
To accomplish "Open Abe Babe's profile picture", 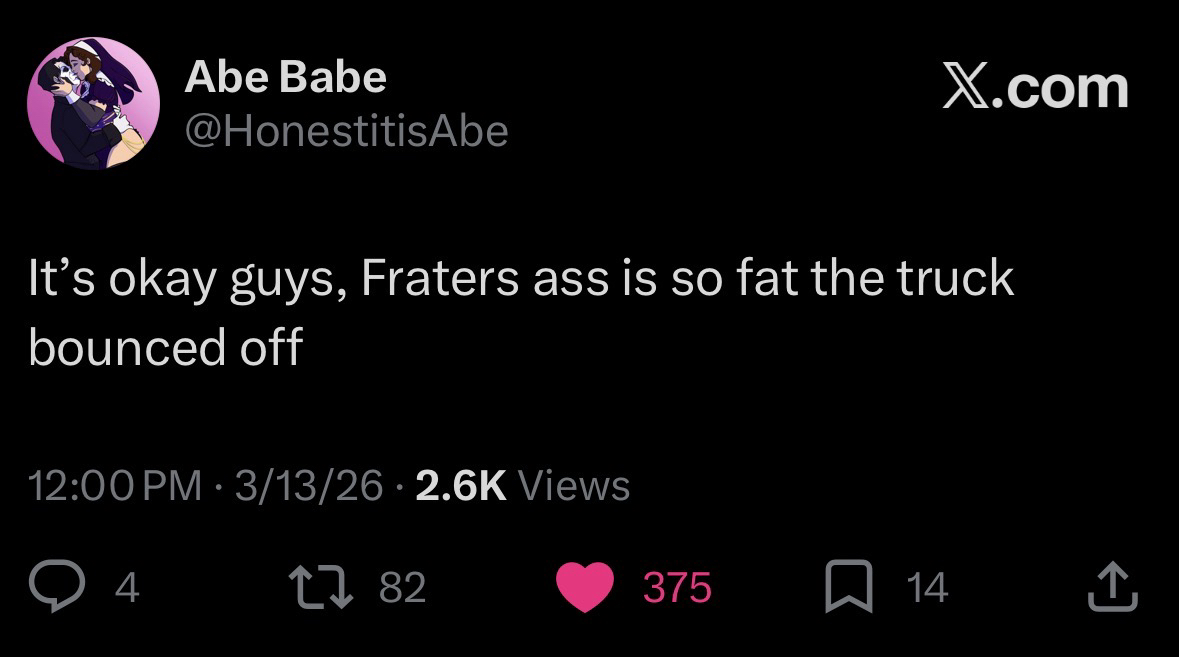I will (x=93, y=103).
